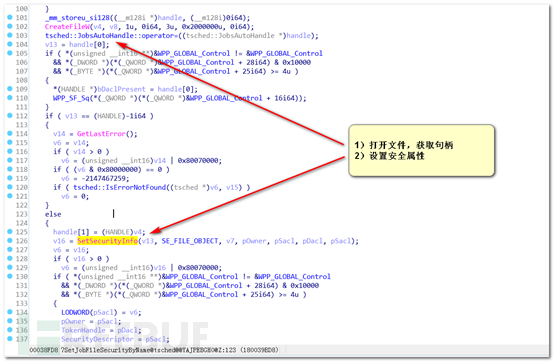Viewport: 554px width, 362px height.
Task: Toggle breakpoint dot beside line 110
Action: [x=10, y=97]
